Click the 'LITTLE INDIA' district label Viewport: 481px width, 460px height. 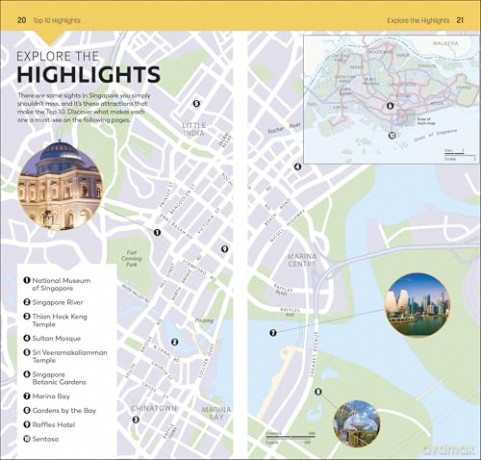[x=194, y=129]
